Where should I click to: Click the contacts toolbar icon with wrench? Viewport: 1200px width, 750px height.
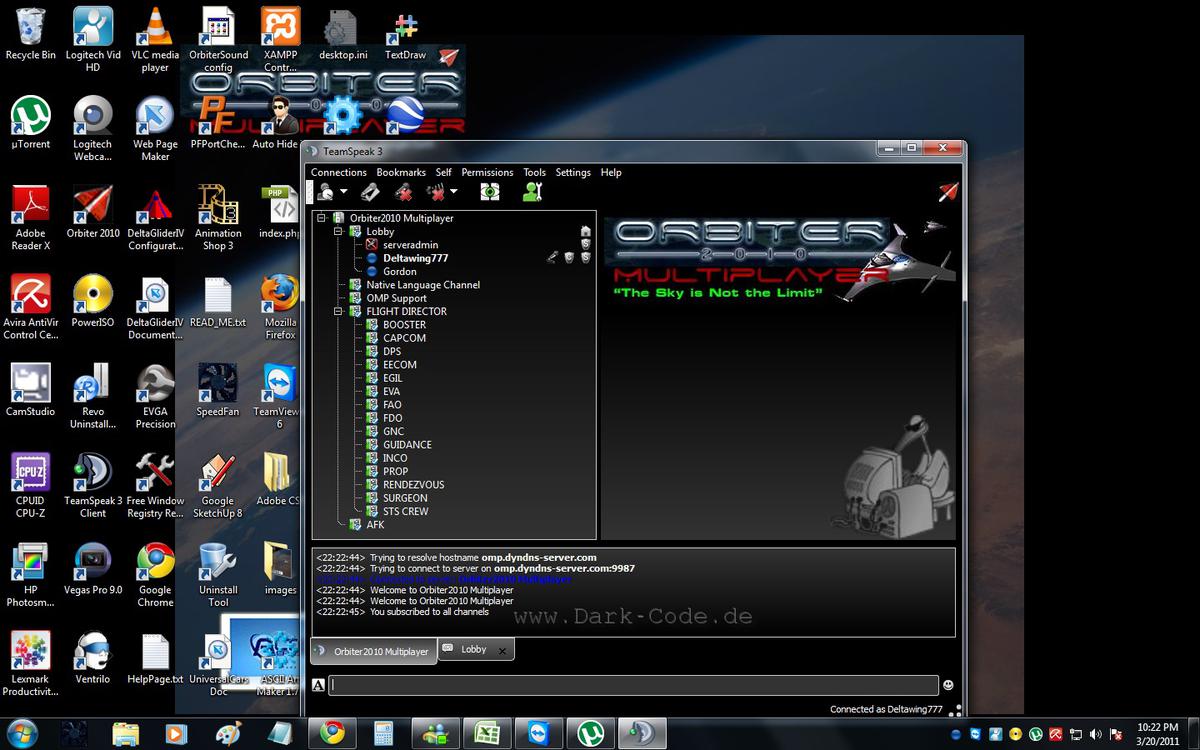coord(533,192)
